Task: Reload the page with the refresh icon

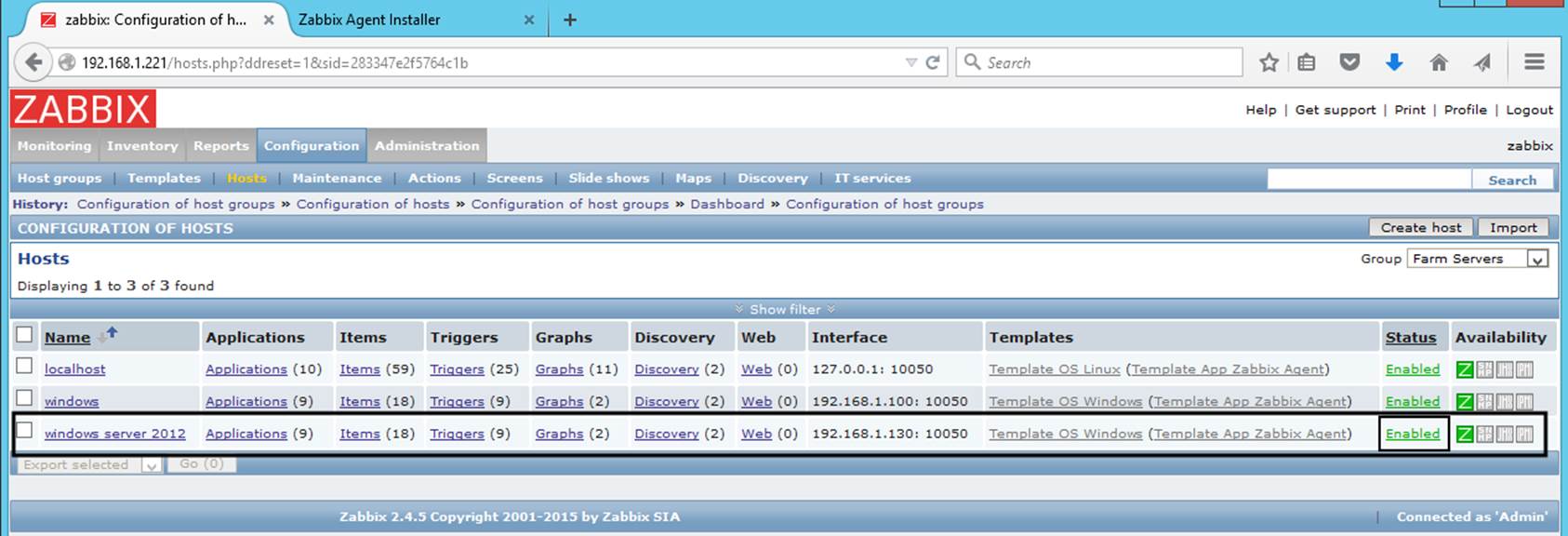Action: point(933,62)
